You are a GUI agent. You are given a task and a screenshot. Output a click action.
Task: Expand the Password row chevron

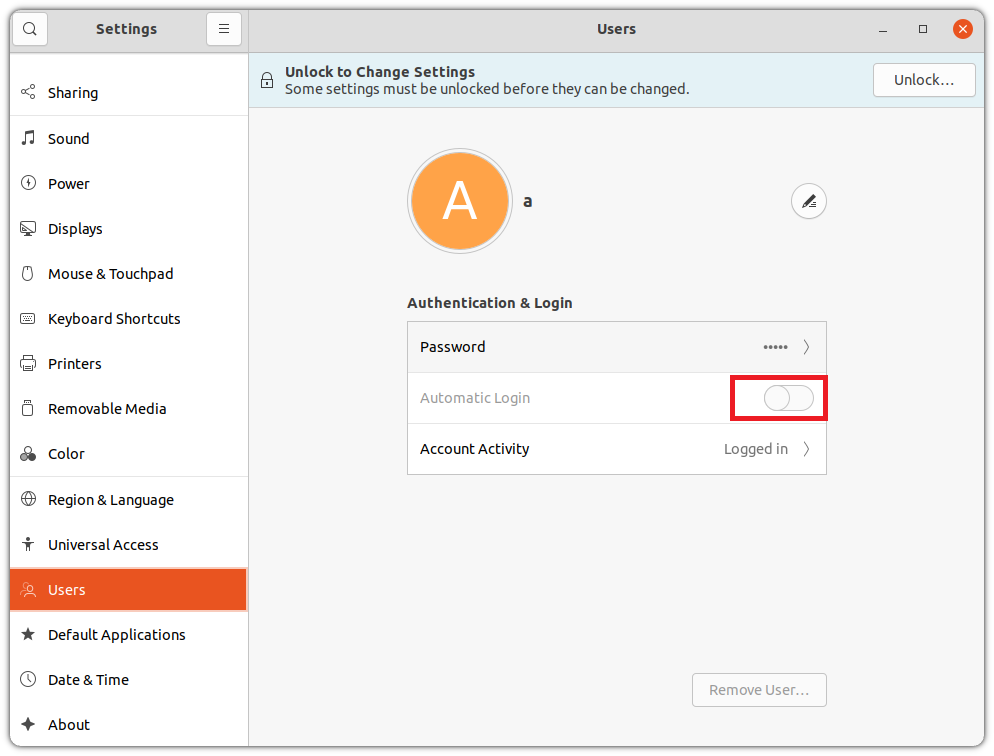pyautogui.click(x=806, y=347)
